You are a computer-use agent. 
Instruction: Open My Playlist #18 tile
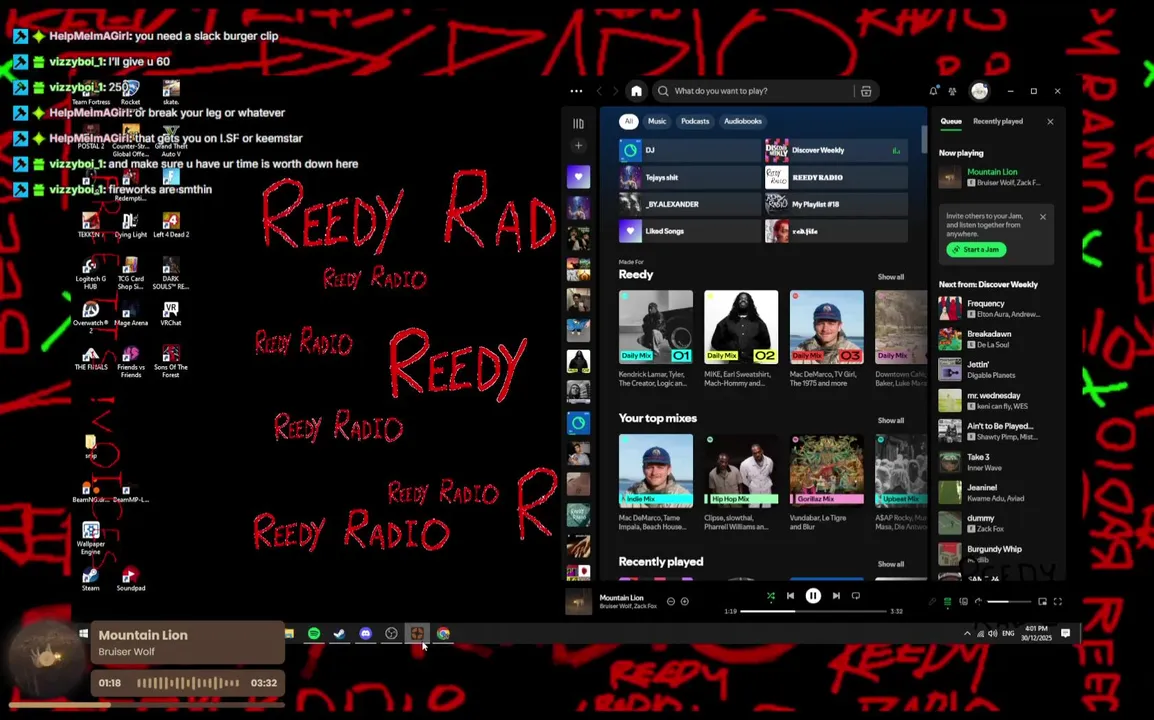coord(836,204)
